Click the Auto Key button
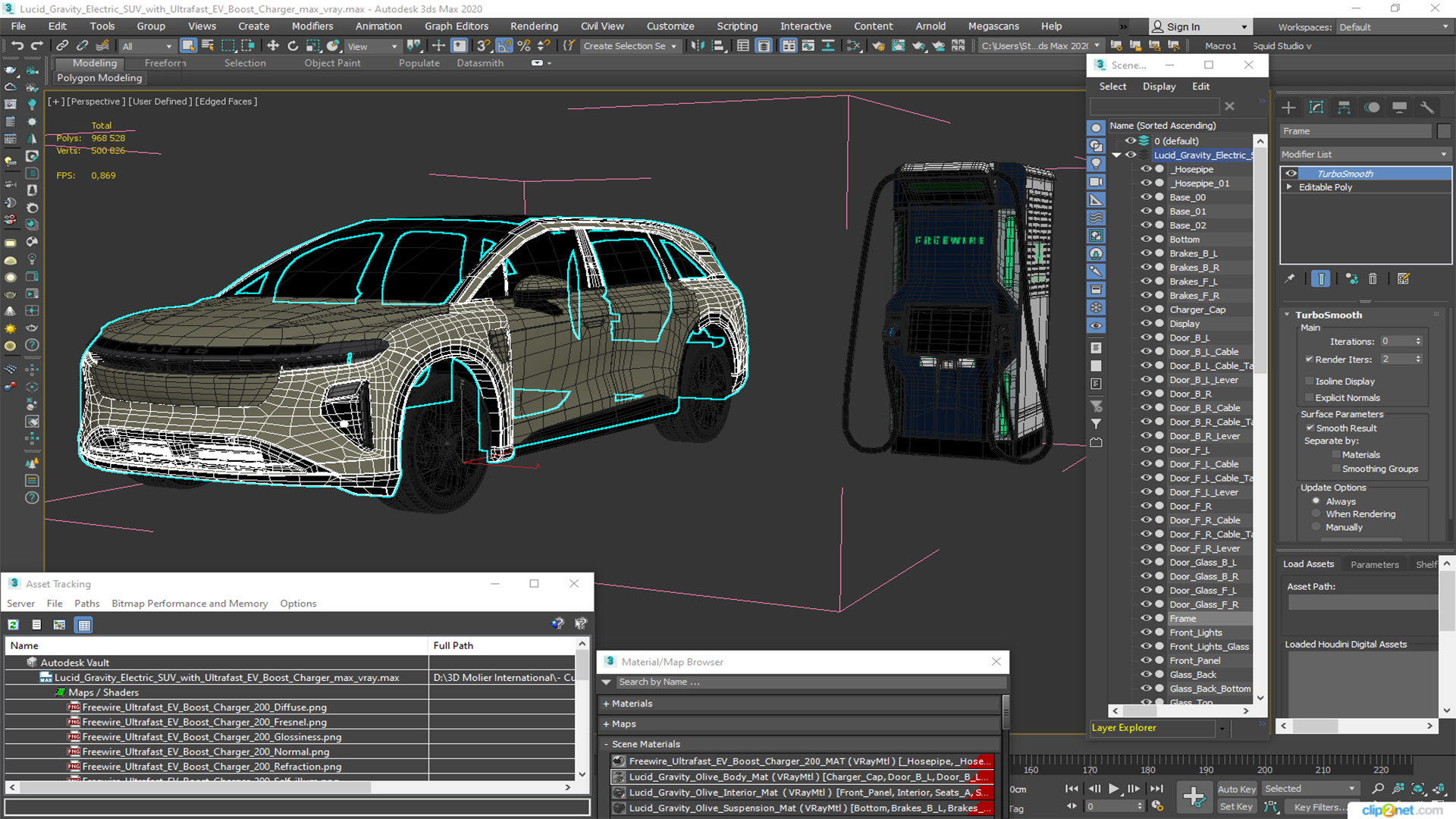Image resolution: width=1456 pixels, height=819 pixels. [x=1236, y=789]
